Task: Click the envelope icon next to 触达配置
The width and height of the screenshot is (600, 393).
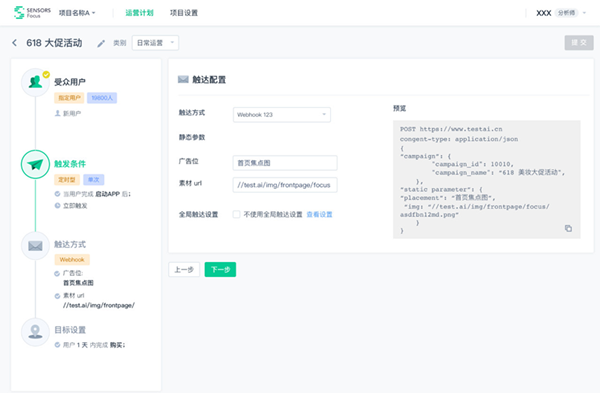Action: (183, 80)
